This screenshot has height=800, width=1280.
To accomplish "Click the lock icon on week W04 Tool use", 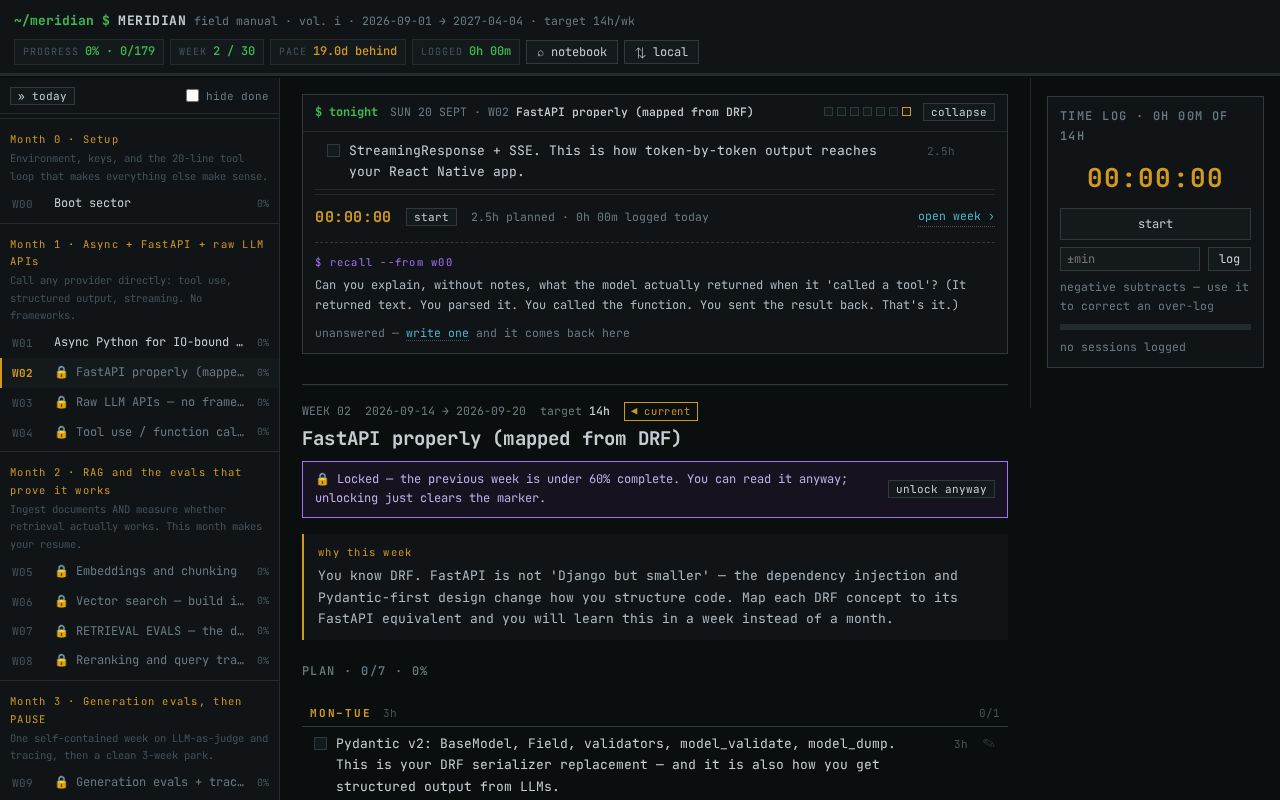I will click(61, 432).
